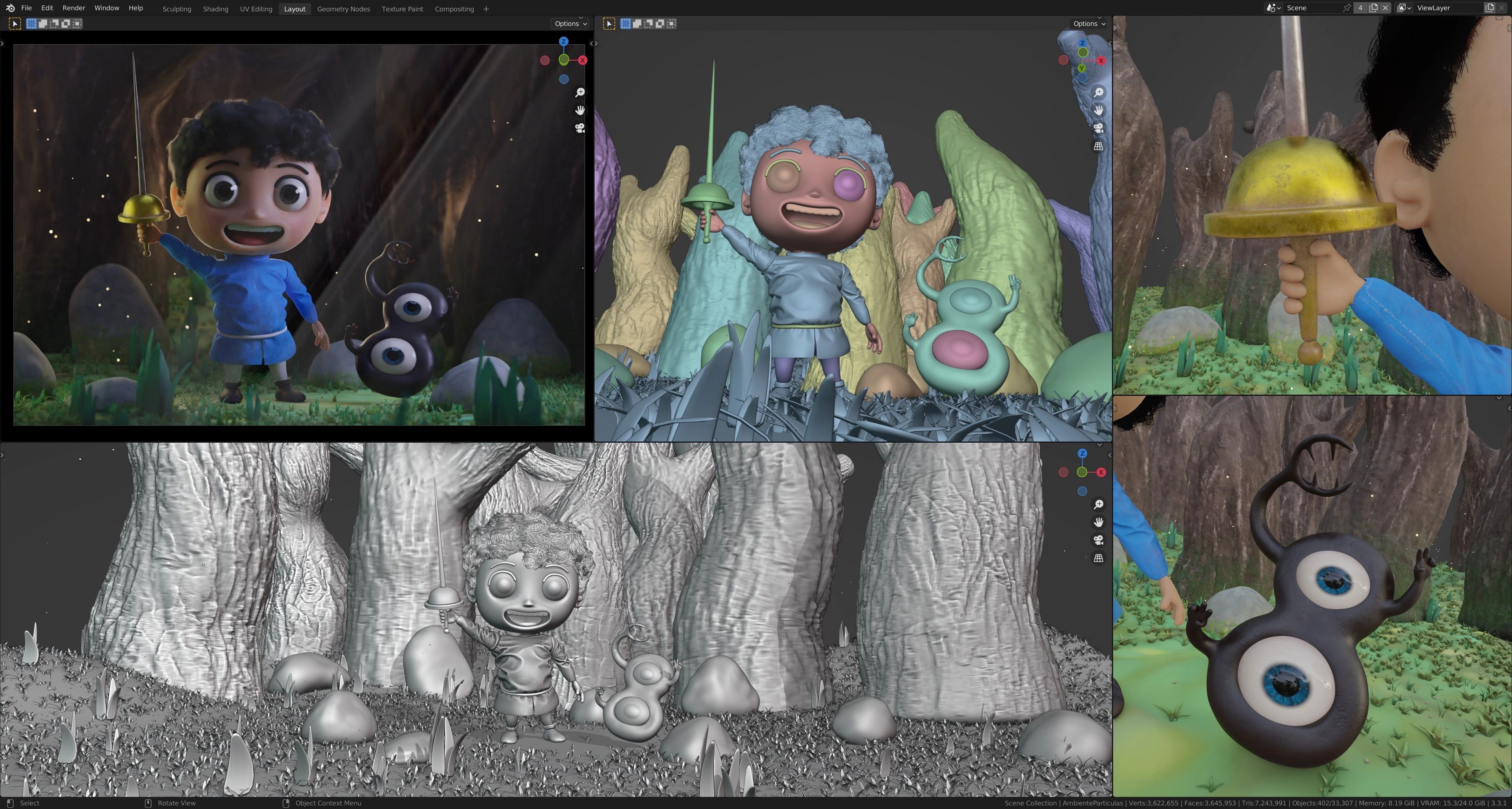This screenshot has width=1512, height=809.
Task: Select the Tweak select tool in left viewport
Action: 15,24
